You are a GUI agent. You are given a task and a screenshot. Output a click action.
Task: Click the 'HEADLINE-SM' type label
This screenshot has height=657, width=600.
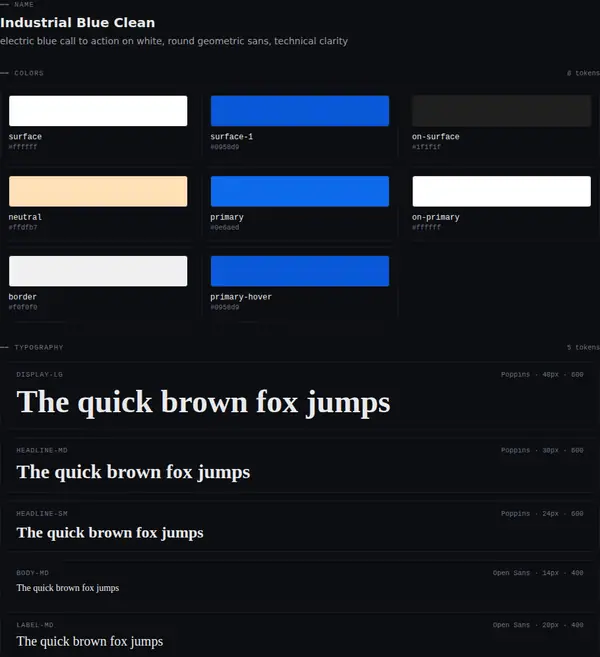[x=42, y=514]
